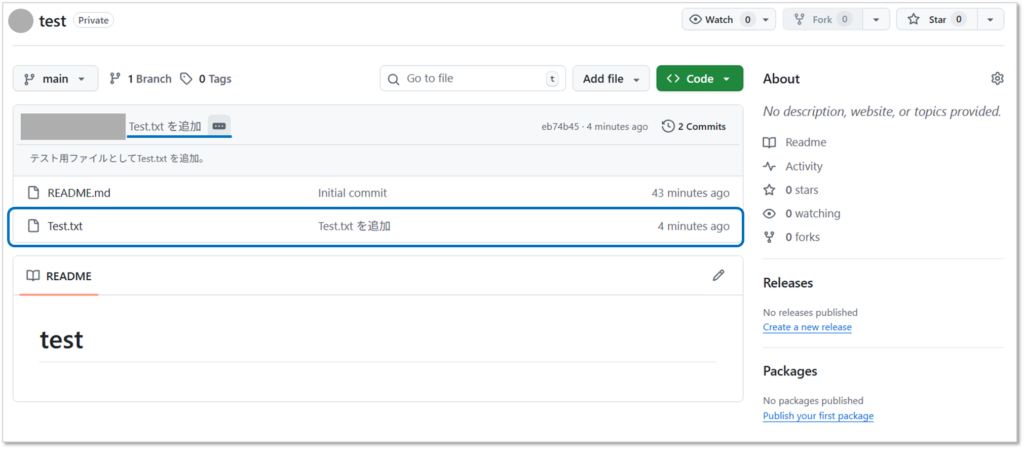Open the Star lists dropdown arrow
This screenshot has height=449, width=1024.
click(x=990, y=20)
